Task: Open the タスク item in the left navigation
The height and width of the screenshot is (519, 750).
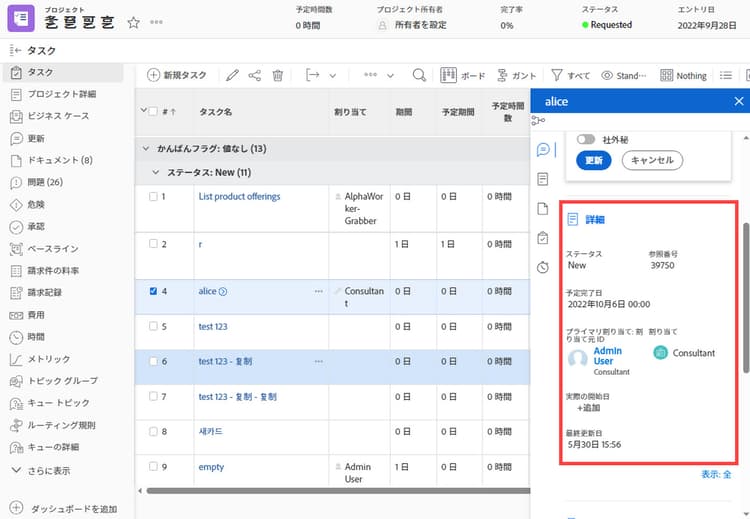Action: pyautogui.click(x=64, y=72)
